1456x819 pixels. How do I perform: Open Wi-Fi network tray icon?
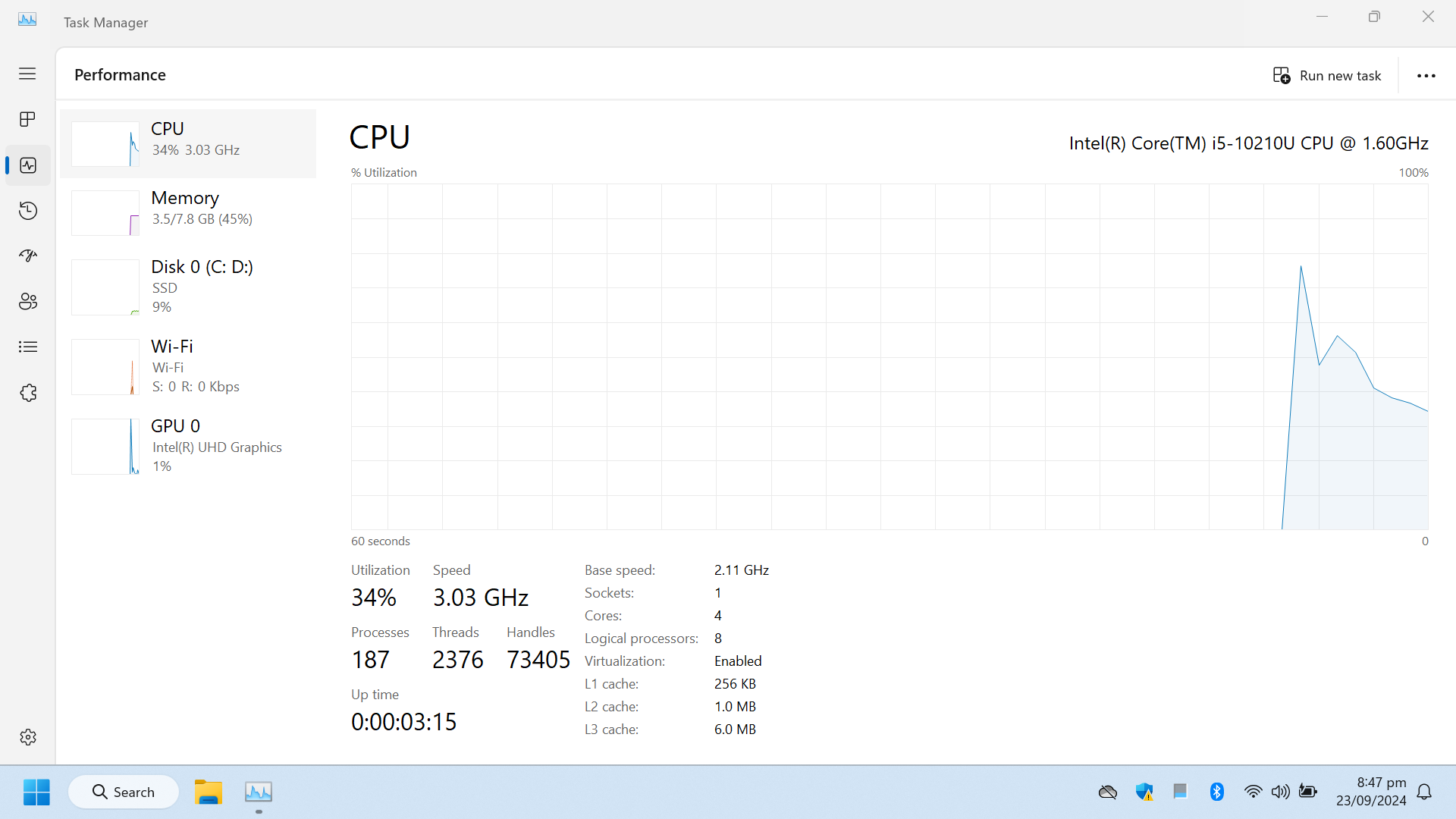click(1254, 792)
